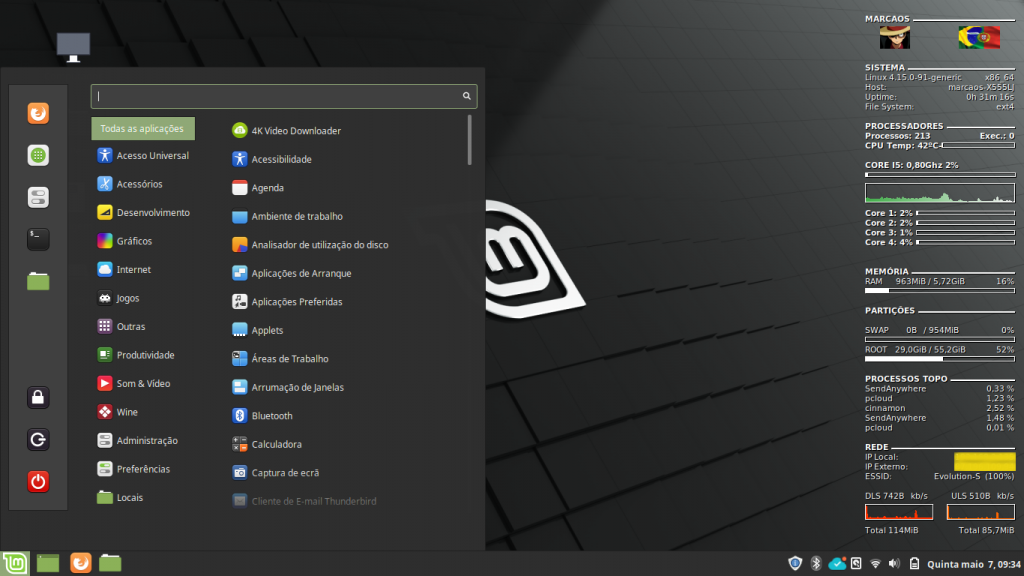The image size is (1024, 576).
Task: Launch Firefox from the menu favorites sidebar
Action: pos(38,114)
